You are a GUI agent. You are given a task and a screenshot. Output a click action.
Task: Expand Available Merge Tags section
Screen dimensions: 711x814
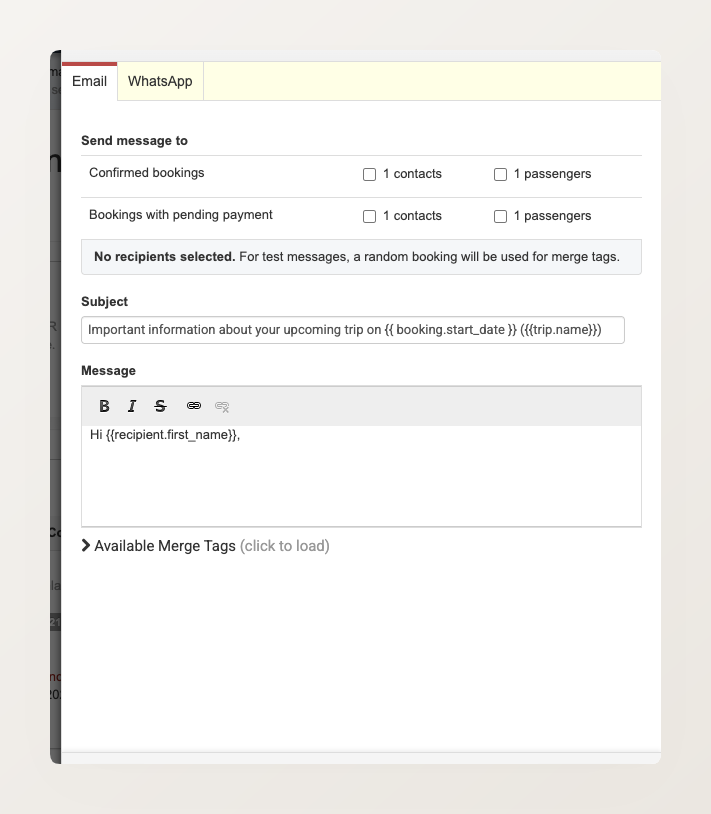[206, 546]
